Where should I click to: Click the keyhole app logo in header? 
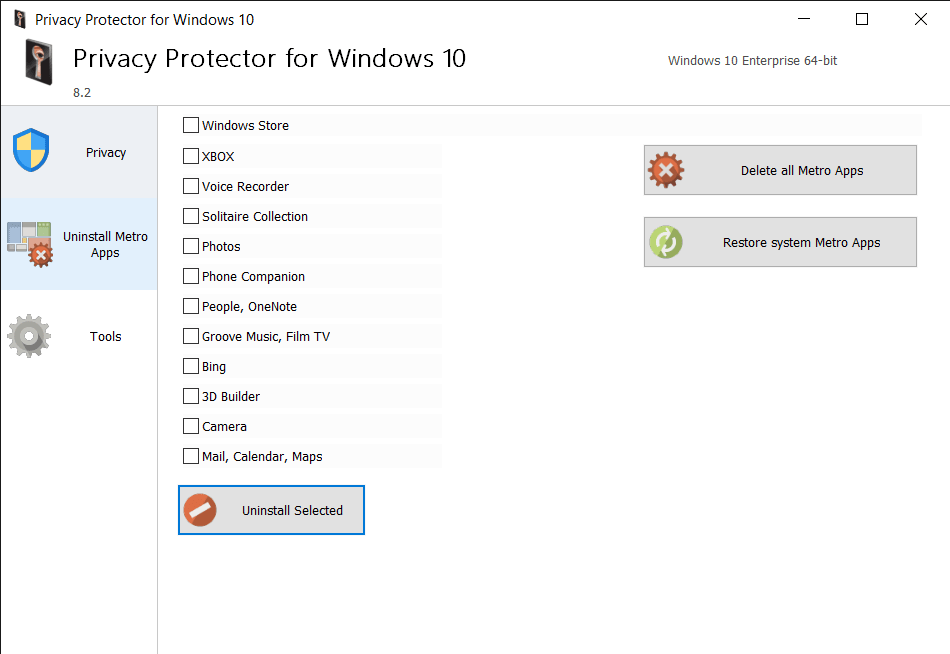[x=39, y=62]
